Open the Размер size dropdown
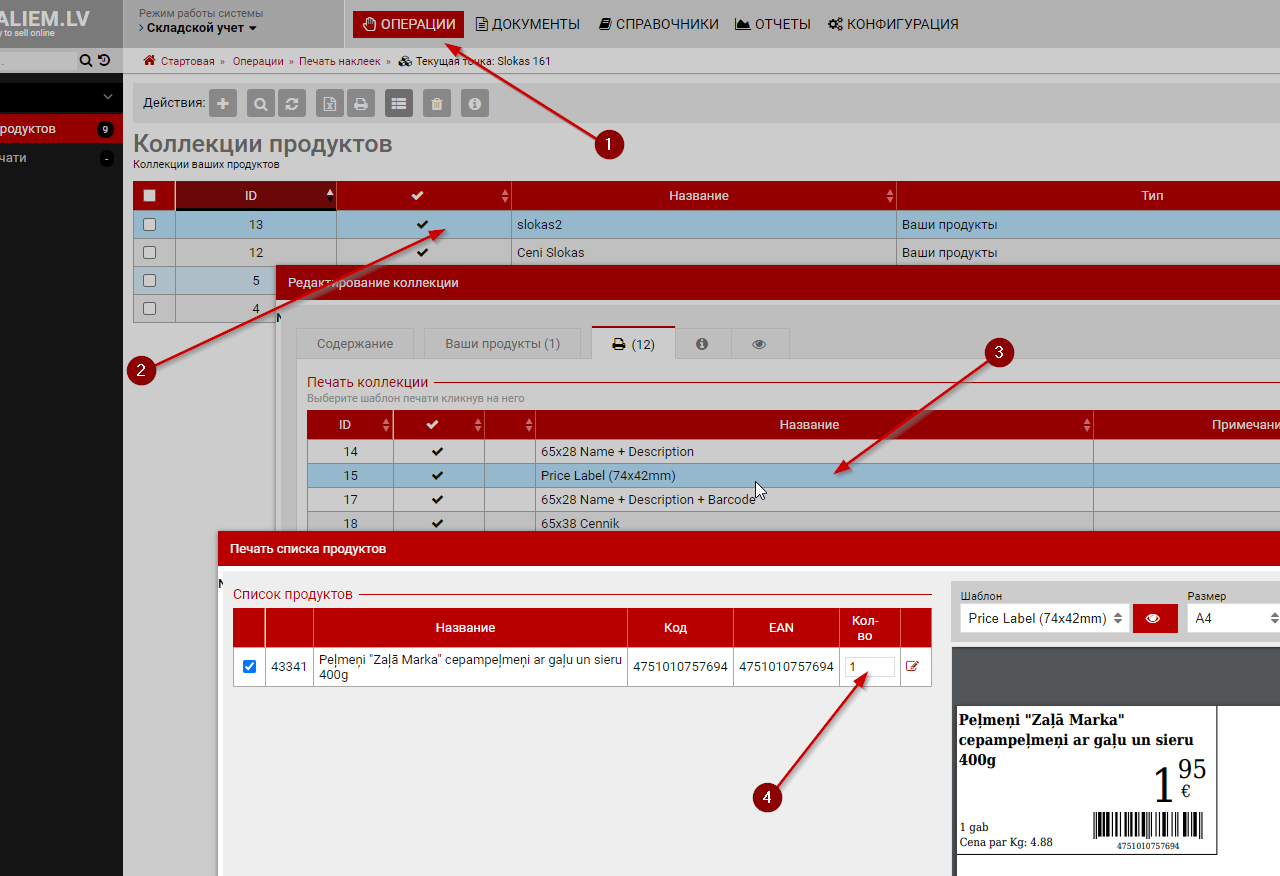1280x876 pixels. 1232,618
